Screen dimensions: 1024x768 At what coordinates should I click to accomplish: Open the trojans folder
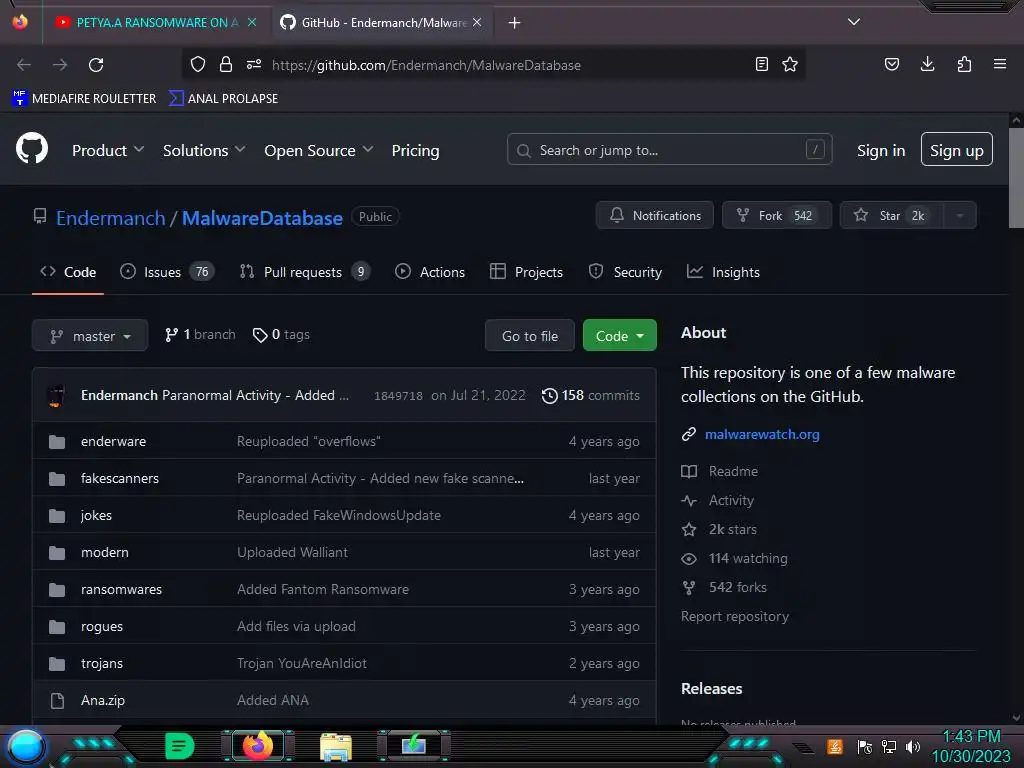[x=102, y=664]
